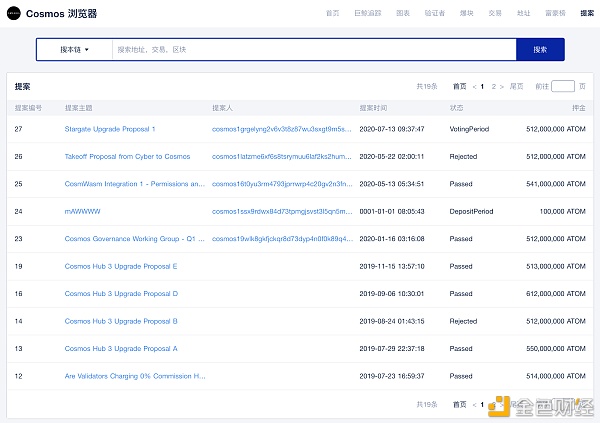The height and width of the screenshot is (423, 600).
Task: Open Takeoff Proposal from Cyber to Cosmos
Action: coord(127,157)
